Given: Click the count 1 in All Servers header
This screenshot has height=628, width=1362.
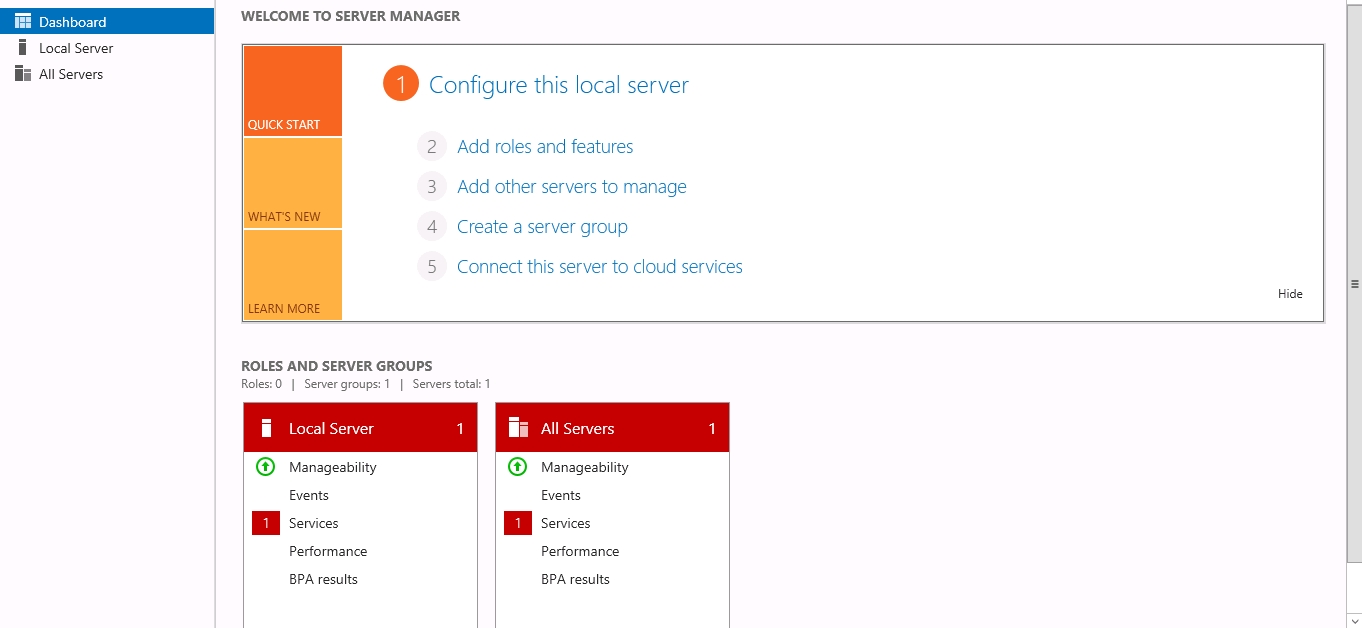Looking at the screenshot, I should point(712,428).
